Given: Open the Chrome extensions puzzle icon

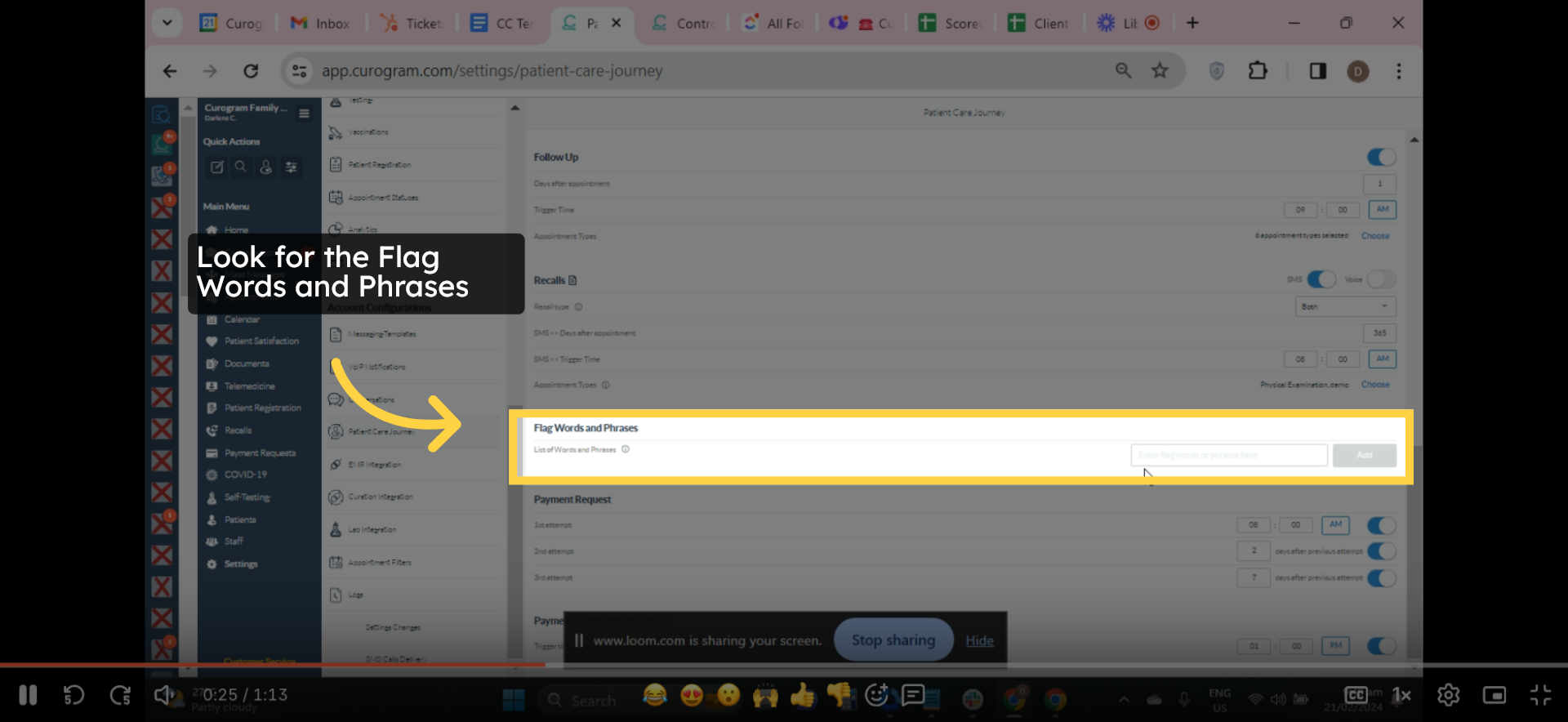Looking at the screenshot, I should pyautogui.click(x=1258, y=71).
